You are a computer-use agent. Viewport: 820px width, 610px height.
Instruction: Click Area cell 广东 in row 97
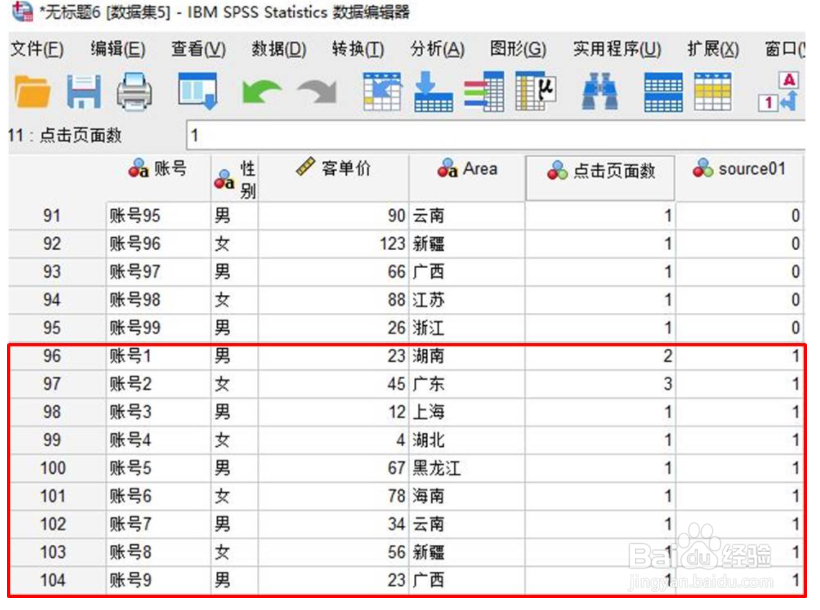click(467, 384)
